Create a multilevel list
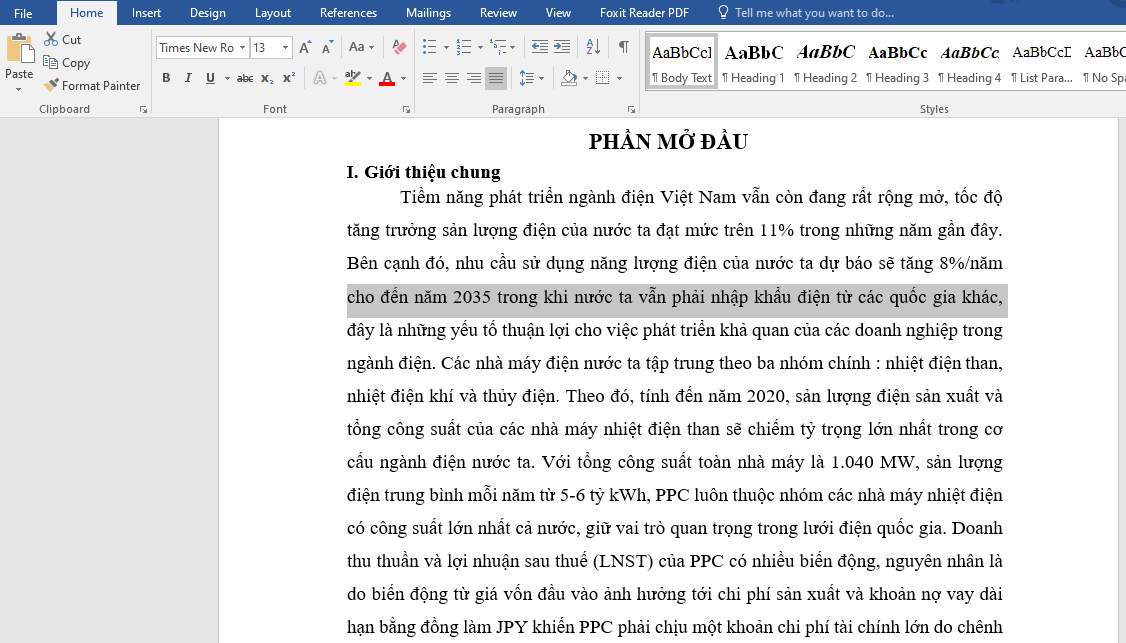1126x643 pixels. click(x=498, y=47)
